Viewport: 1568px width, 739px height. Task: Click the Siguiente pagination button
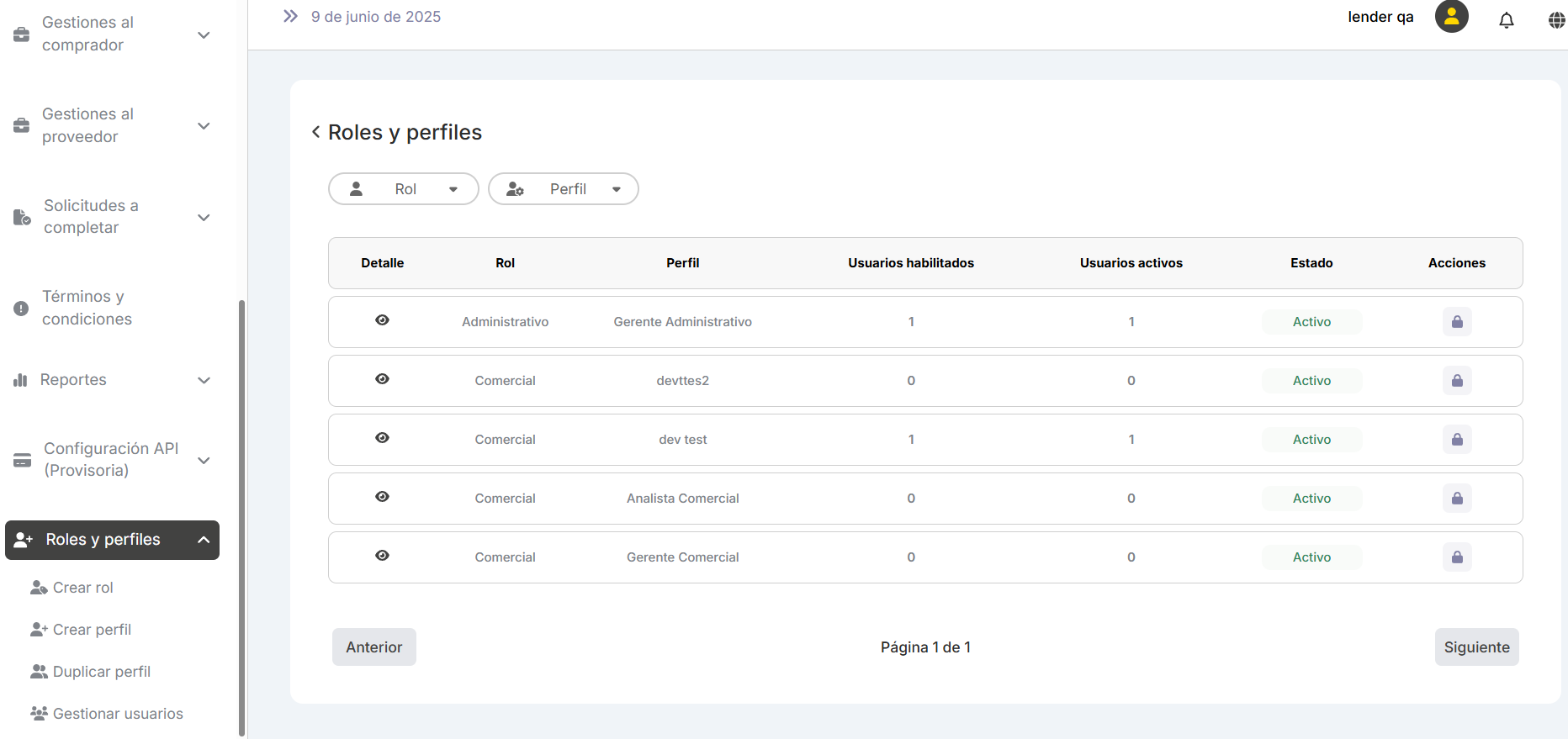(1476, 647)
